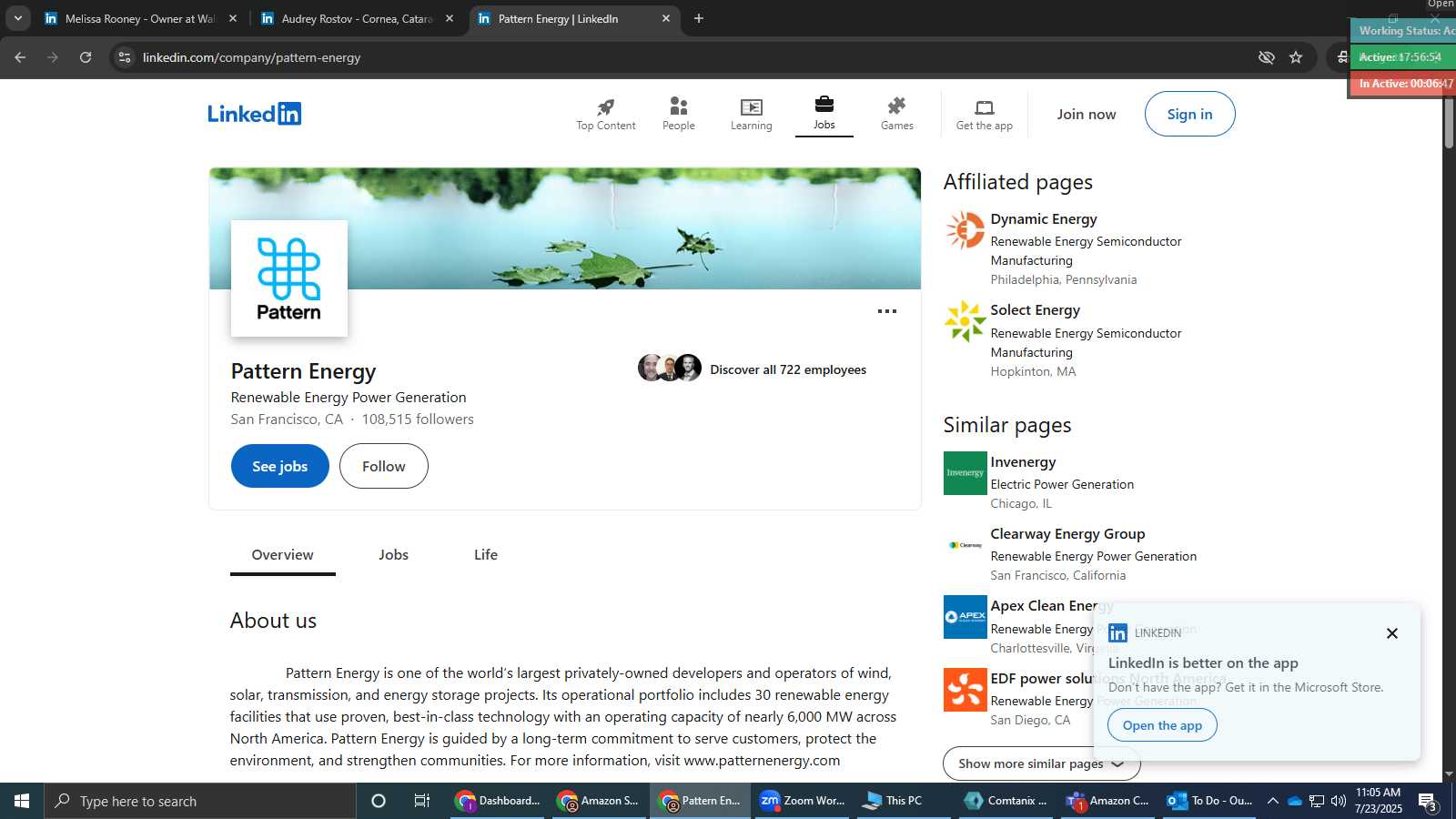1456x819 pixels.
Task: Open the tab search dropdown arrow
Action: pyautogui.click(x=17, y=18)
